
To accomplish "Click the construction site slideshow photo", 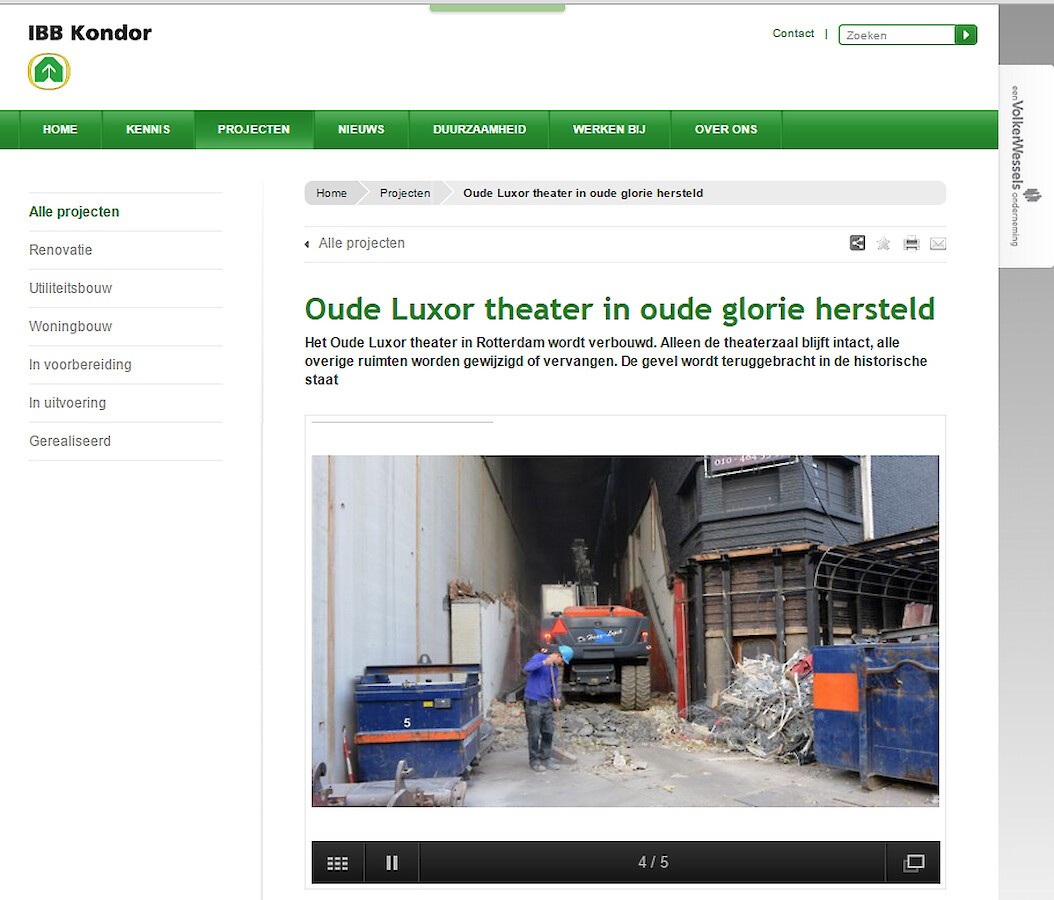I will [625, 630].
